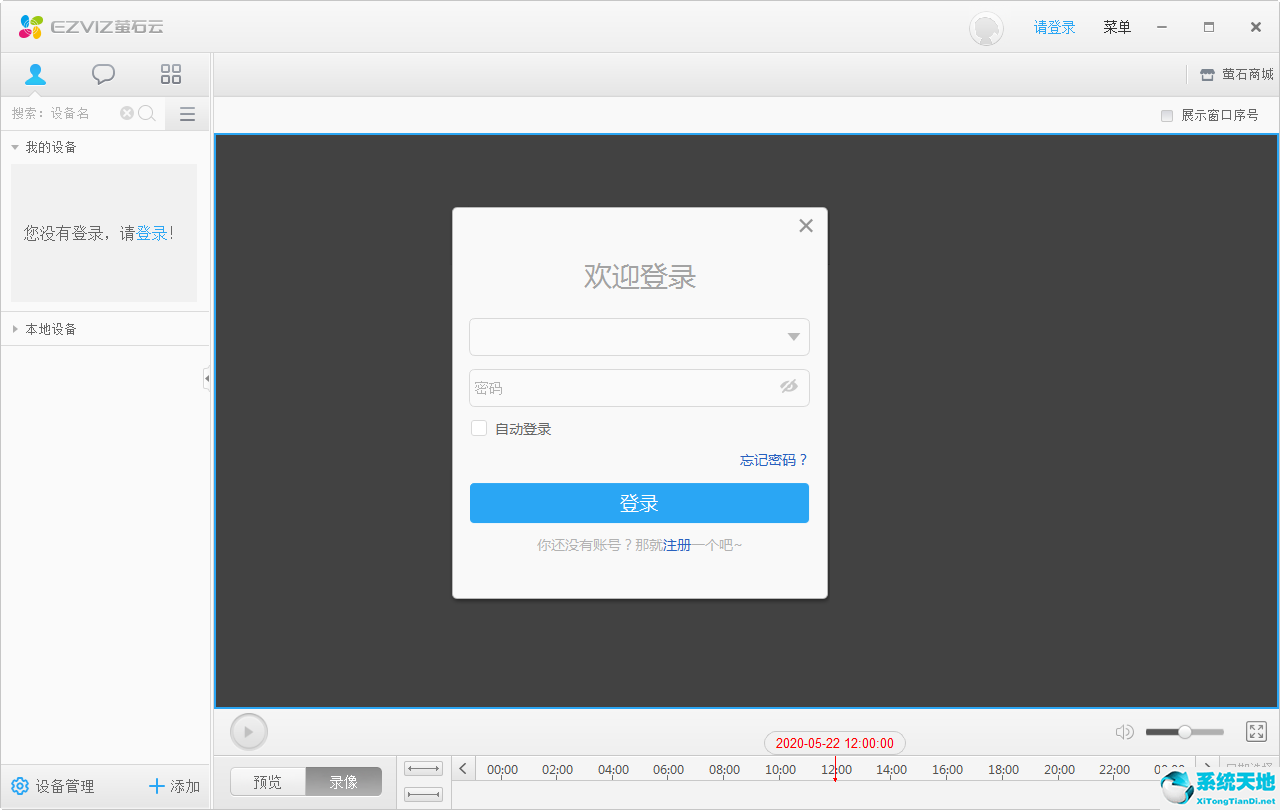Collapse the 我的设备 tree section
1280x810 pixels.
click(x=15, y=147)
